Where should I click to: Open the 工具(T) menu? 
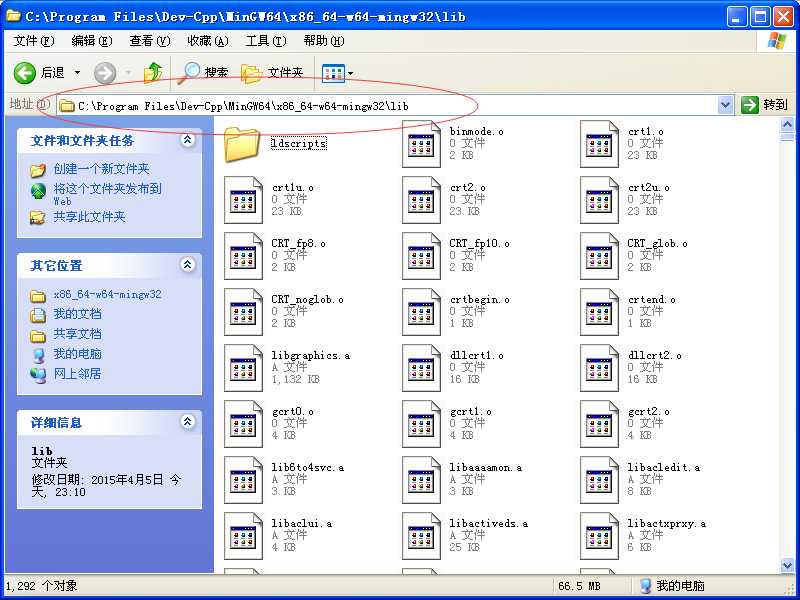pyautogui.click(x=266, y=41)
